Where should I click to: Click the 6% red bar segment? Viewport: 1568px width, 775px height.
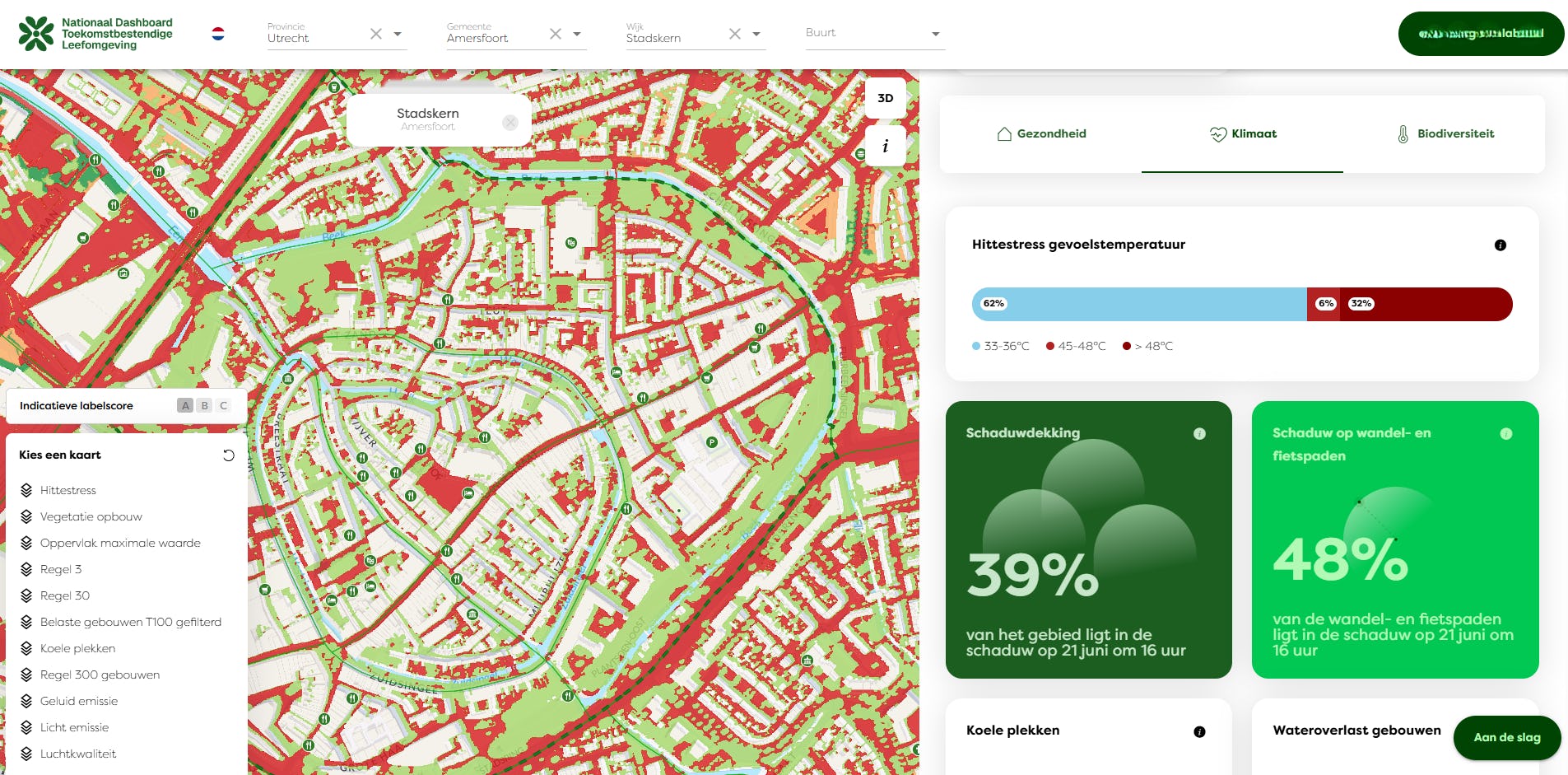[1324, 304]
